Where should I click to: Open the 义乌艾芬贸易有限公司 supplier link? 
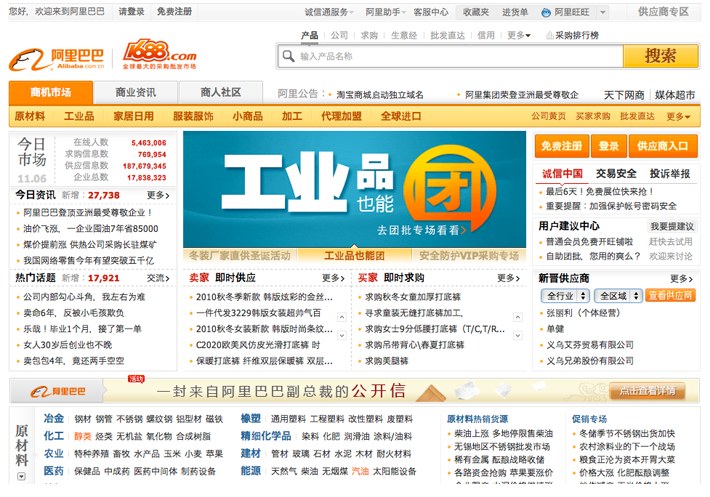pyautogui.click(x=590, y=345)
